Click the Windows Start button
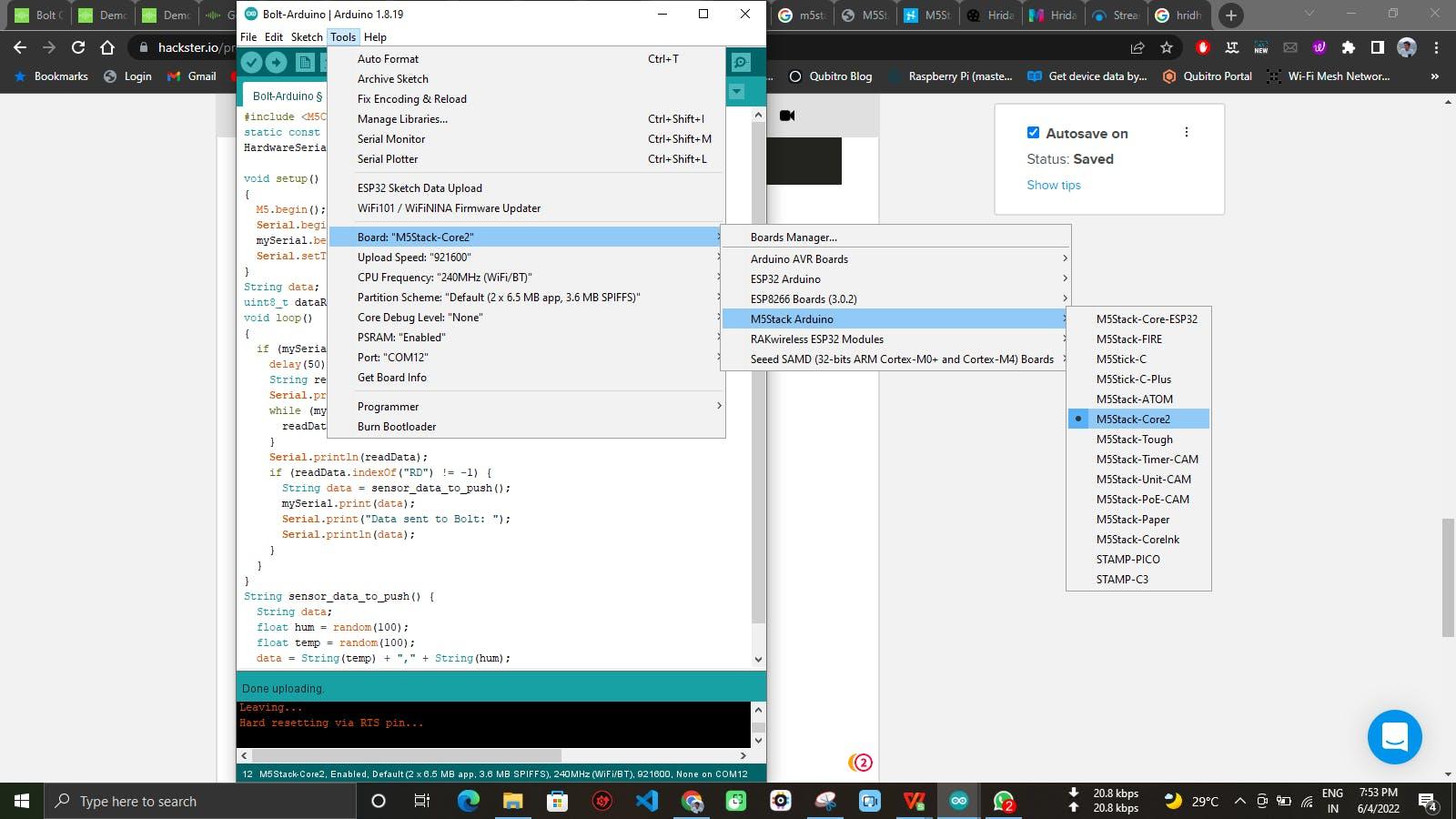 (x=22, y=801)
